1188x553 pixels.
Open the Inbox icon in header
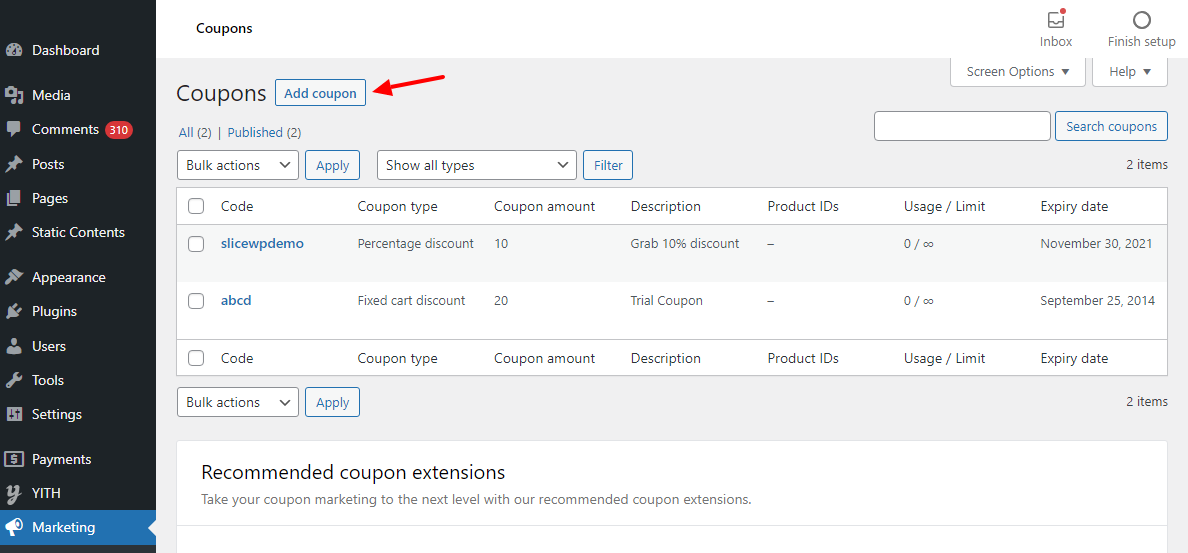click(1055, 20)
